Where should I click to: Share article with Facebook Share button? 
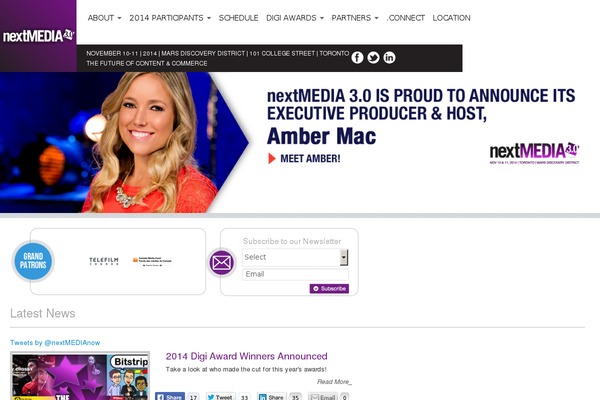point(170,397)
